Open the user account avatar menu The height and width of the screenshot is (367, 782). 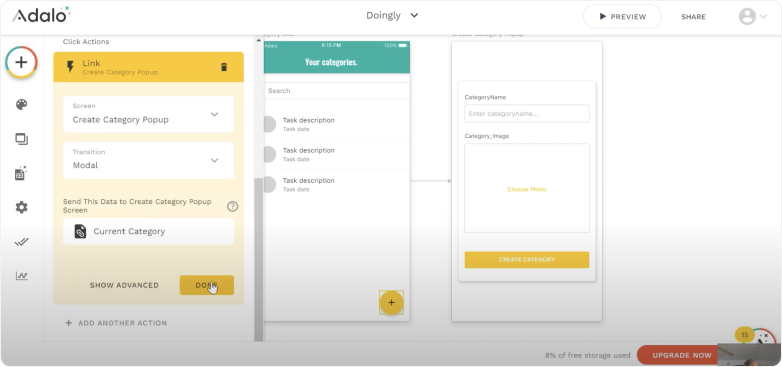[753, 16]
